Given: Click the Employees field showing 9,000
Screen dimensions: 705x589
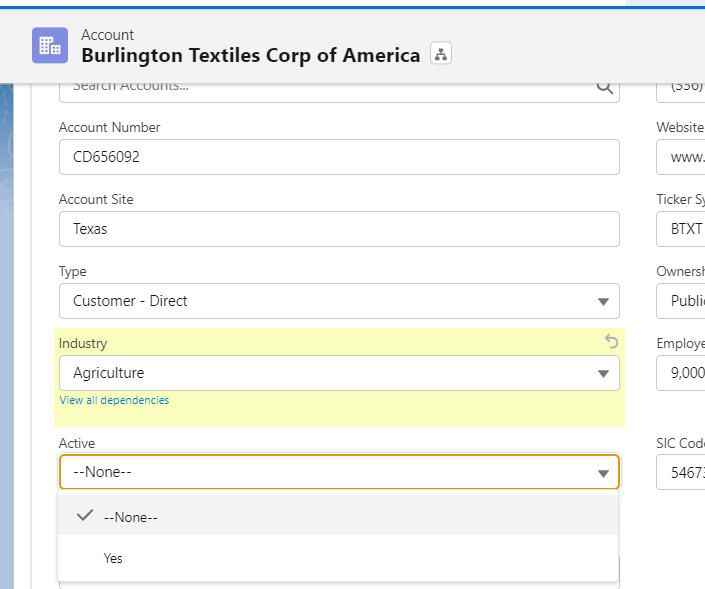Looking at the screenshot, I should tap(681, 373).
